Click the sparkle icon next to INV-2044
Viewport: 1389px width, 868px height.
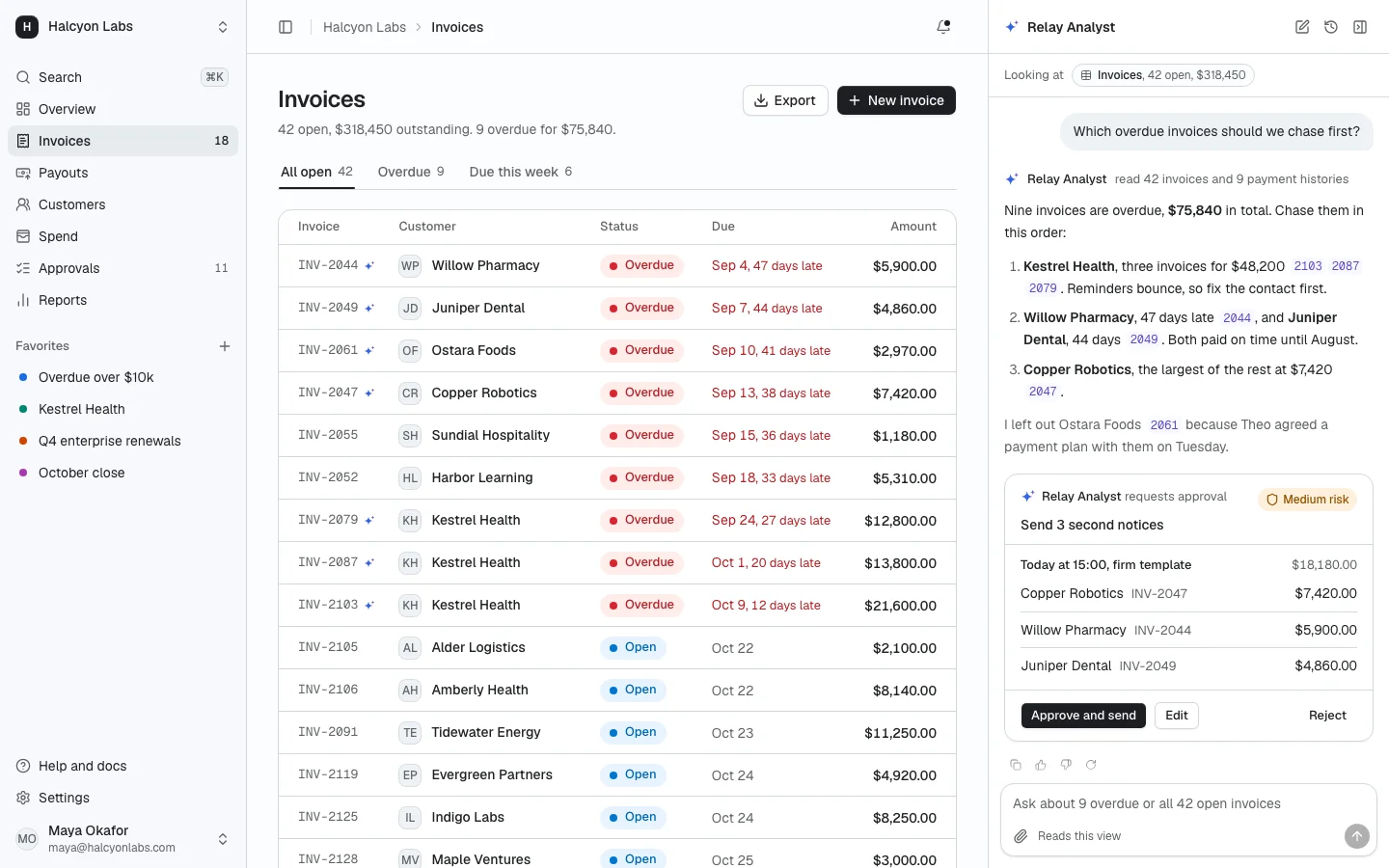click(369, 265)
